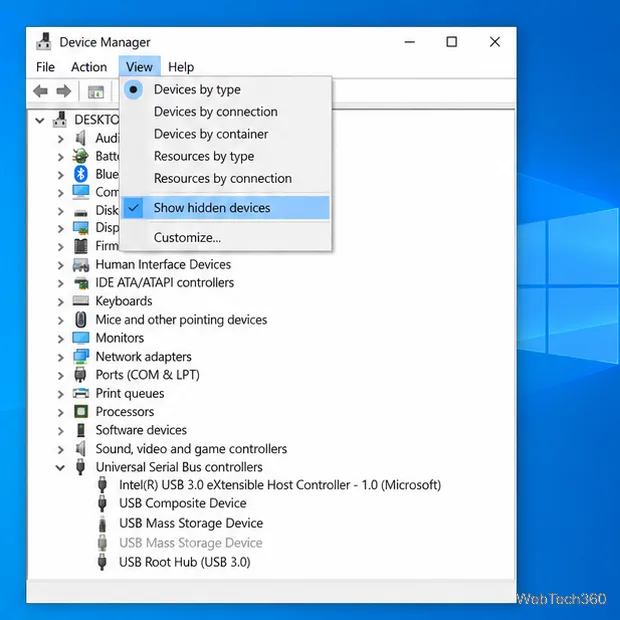
Task: Click the Sound, video and game controllers icon
Action: (80, 448)
